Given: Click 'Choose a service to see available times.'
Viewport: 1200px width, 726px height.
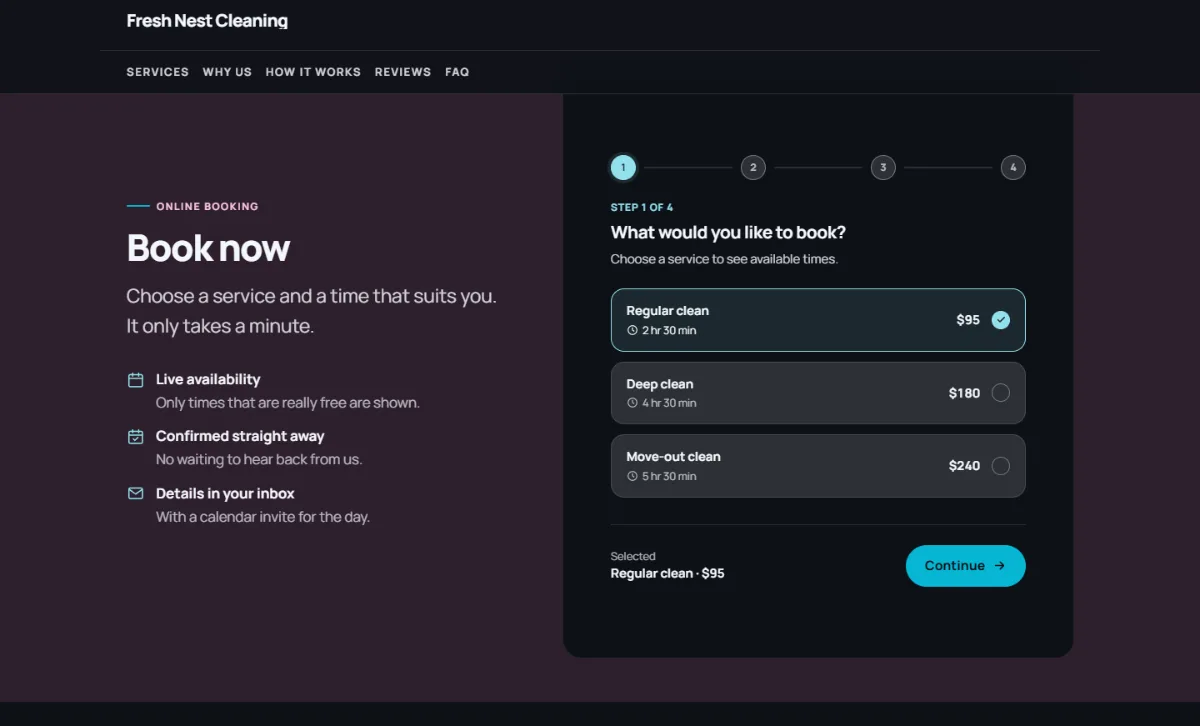Looking at the screenshot, I should coord(724,259).
